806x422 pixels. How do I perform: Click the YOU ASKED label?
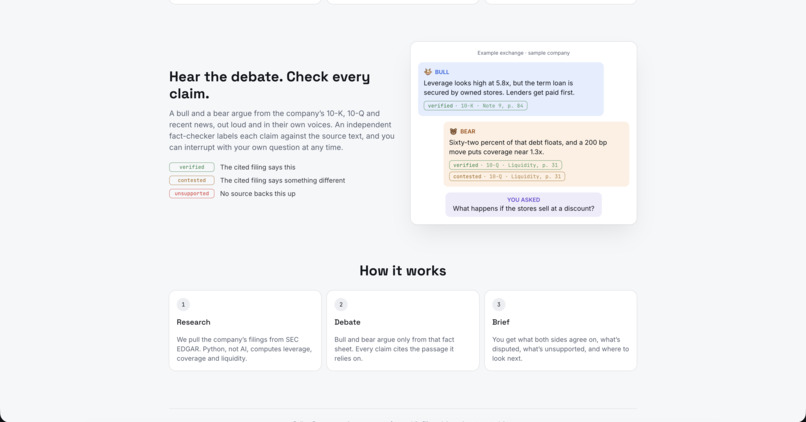point(523,200)
